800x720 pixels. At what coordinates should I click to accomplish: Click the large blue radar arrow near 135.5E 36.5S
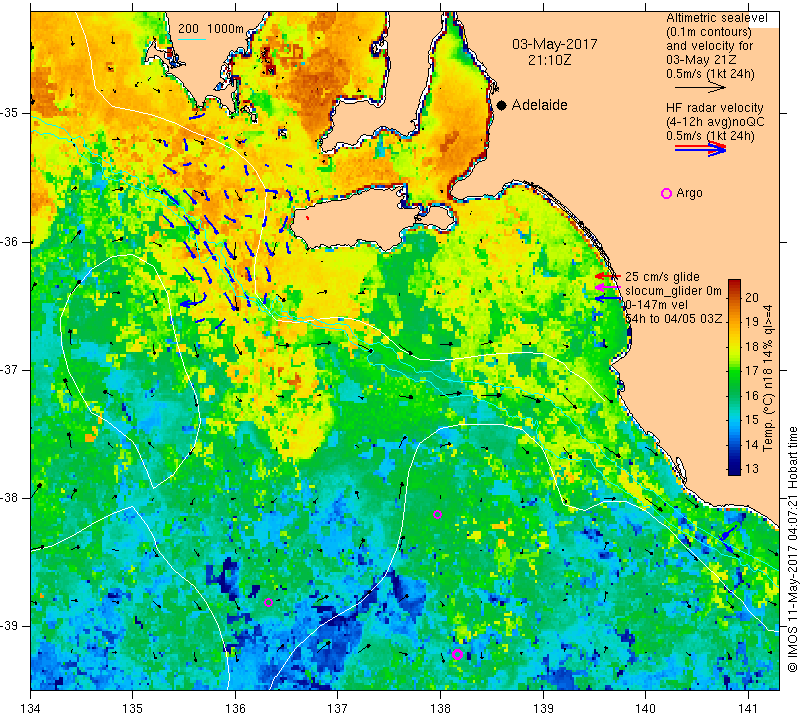tap(193, 301)
